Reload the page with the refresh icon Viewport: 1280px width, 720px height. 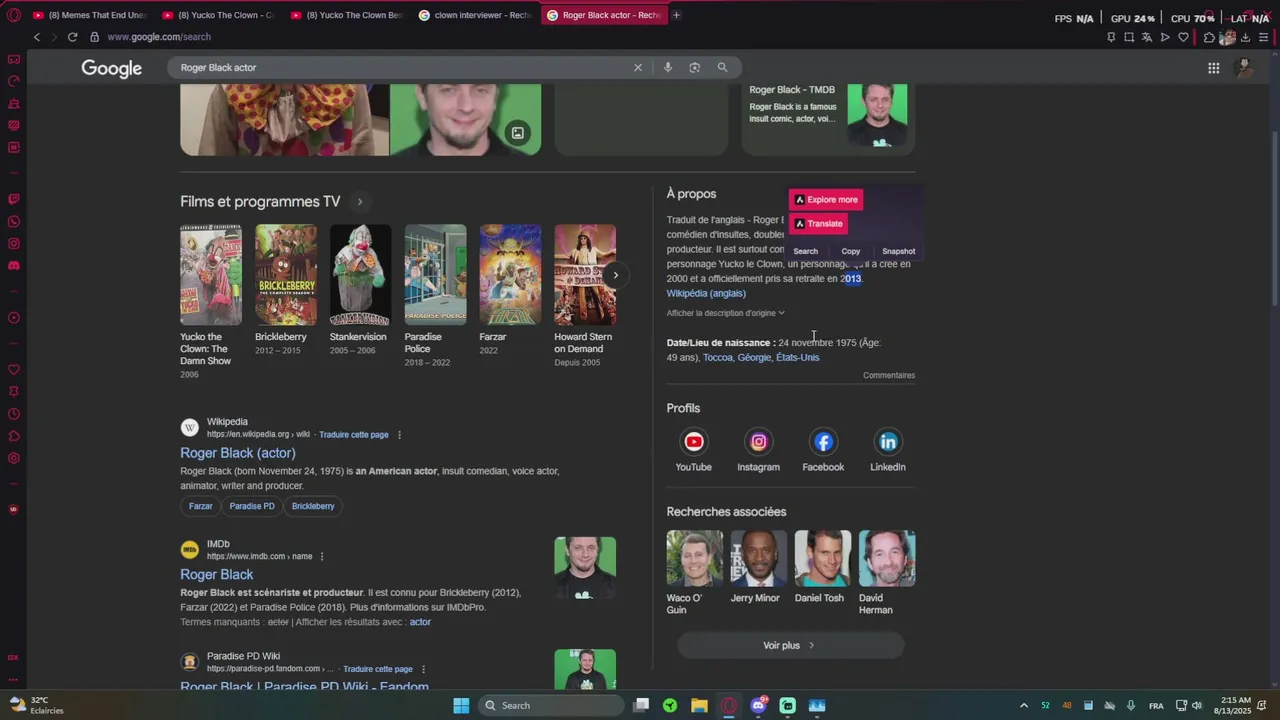[72, 37]
